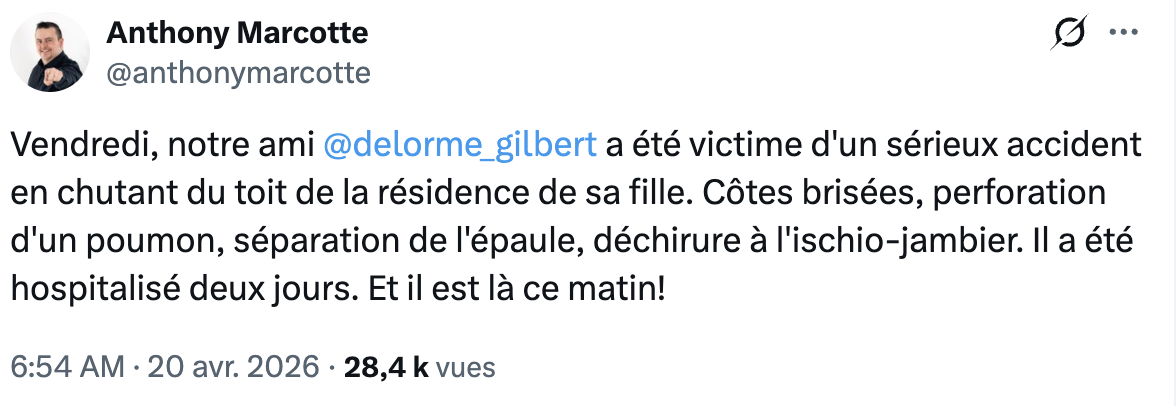The image size is (1176, 406).
Task: View the 28,4 k views count
Action: (x=386, y=367)
